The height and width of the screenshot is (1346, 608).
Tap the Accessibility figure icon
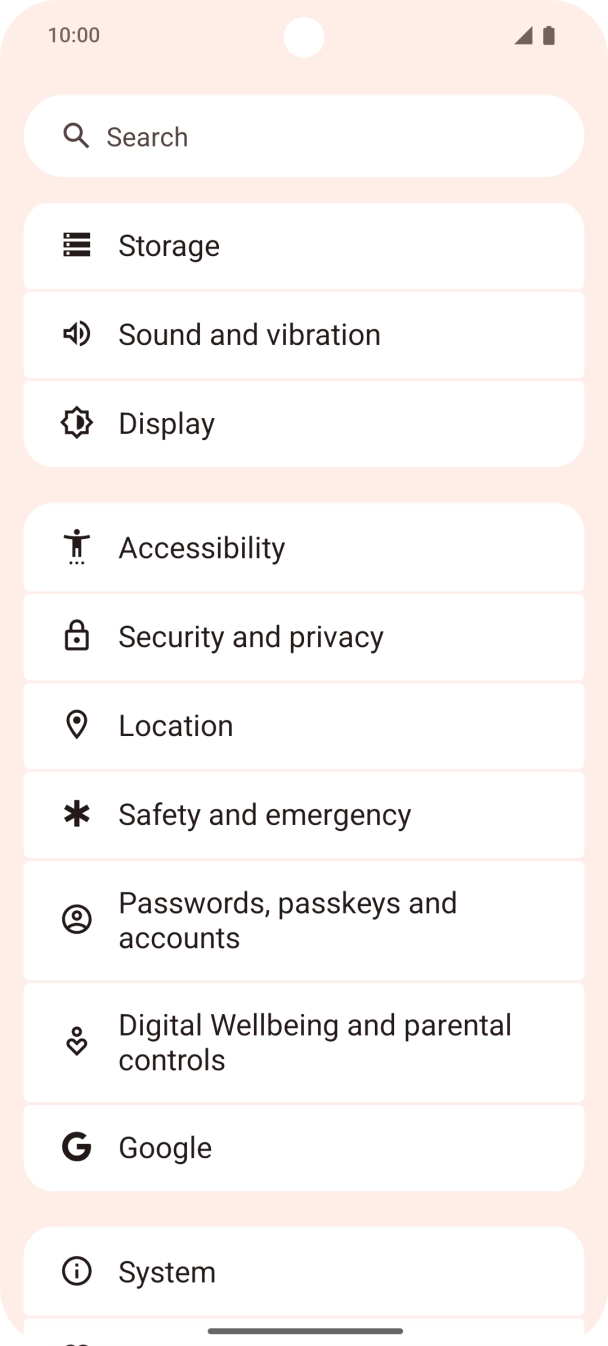(77, 547)
